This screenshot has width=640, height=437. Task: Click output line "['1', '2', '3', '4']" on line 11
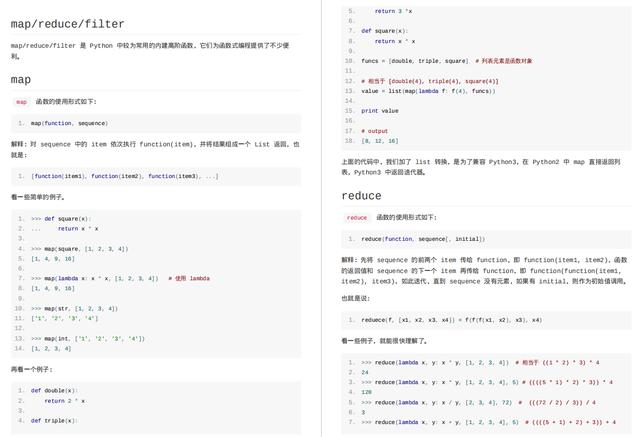(64, 318)
